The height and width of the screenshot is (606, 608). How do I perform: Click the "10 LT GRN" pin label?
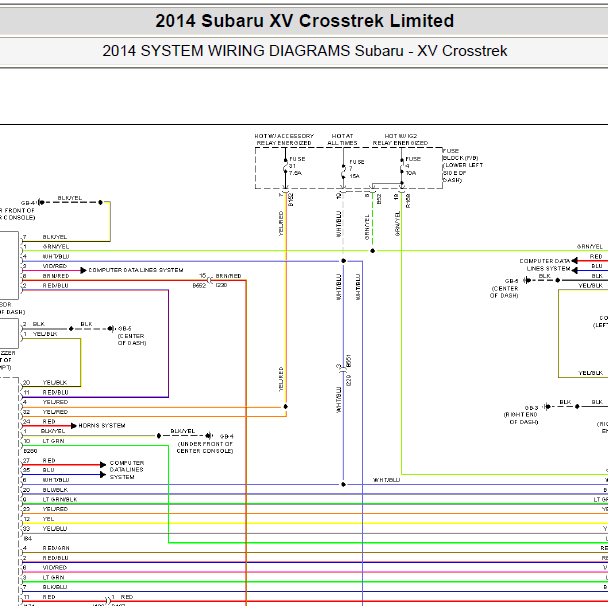tap(43, 441)
